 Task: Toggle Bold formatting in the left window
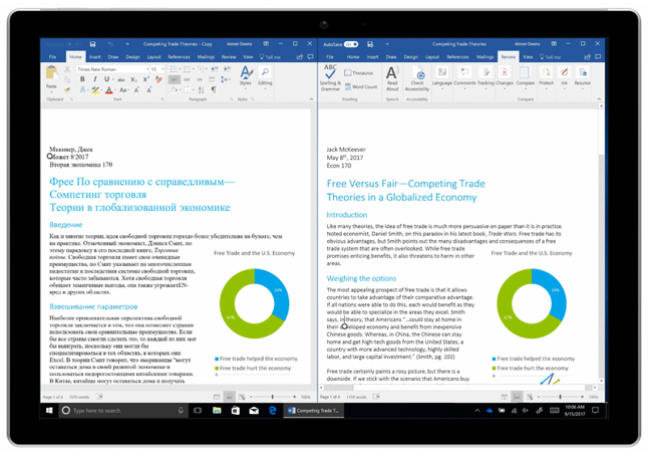pos(82,79)
